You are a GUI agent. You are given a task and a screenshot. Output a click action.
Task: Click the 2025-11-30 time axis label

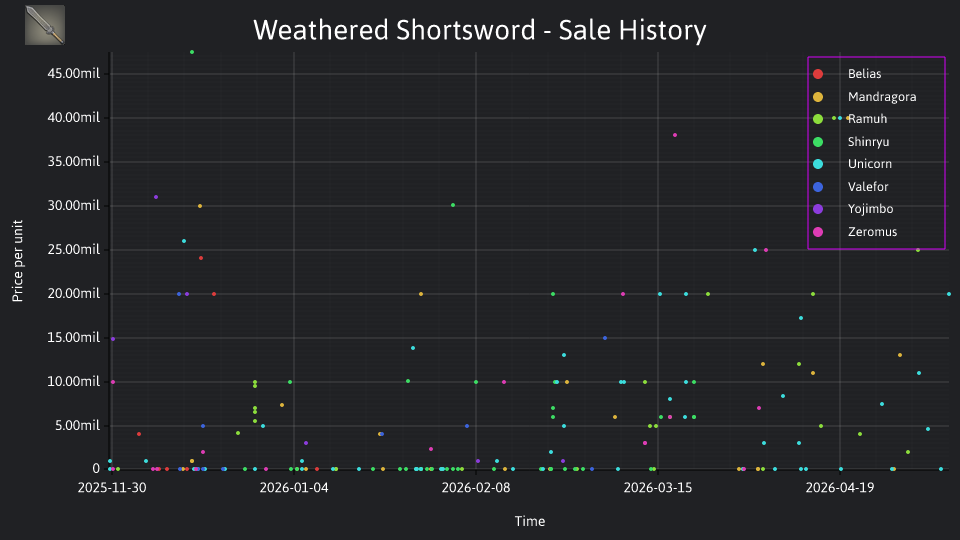pos(112,488)
